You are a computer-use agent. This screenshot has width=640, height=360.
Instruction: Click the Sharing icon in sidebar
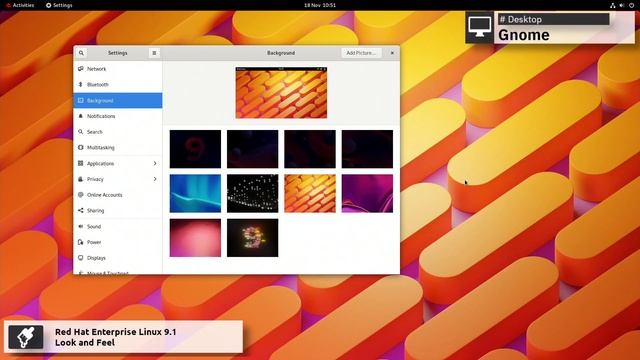click(80, 211)
